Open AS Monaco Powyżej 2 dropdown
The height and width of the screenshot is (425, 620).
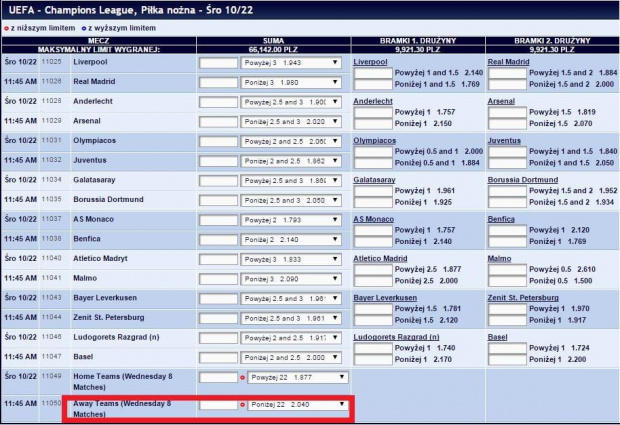291,220
